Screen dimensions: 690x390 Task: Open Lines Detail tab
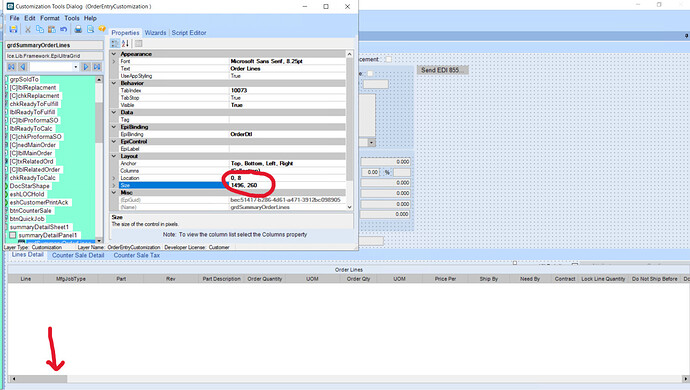tap(27, 255)
